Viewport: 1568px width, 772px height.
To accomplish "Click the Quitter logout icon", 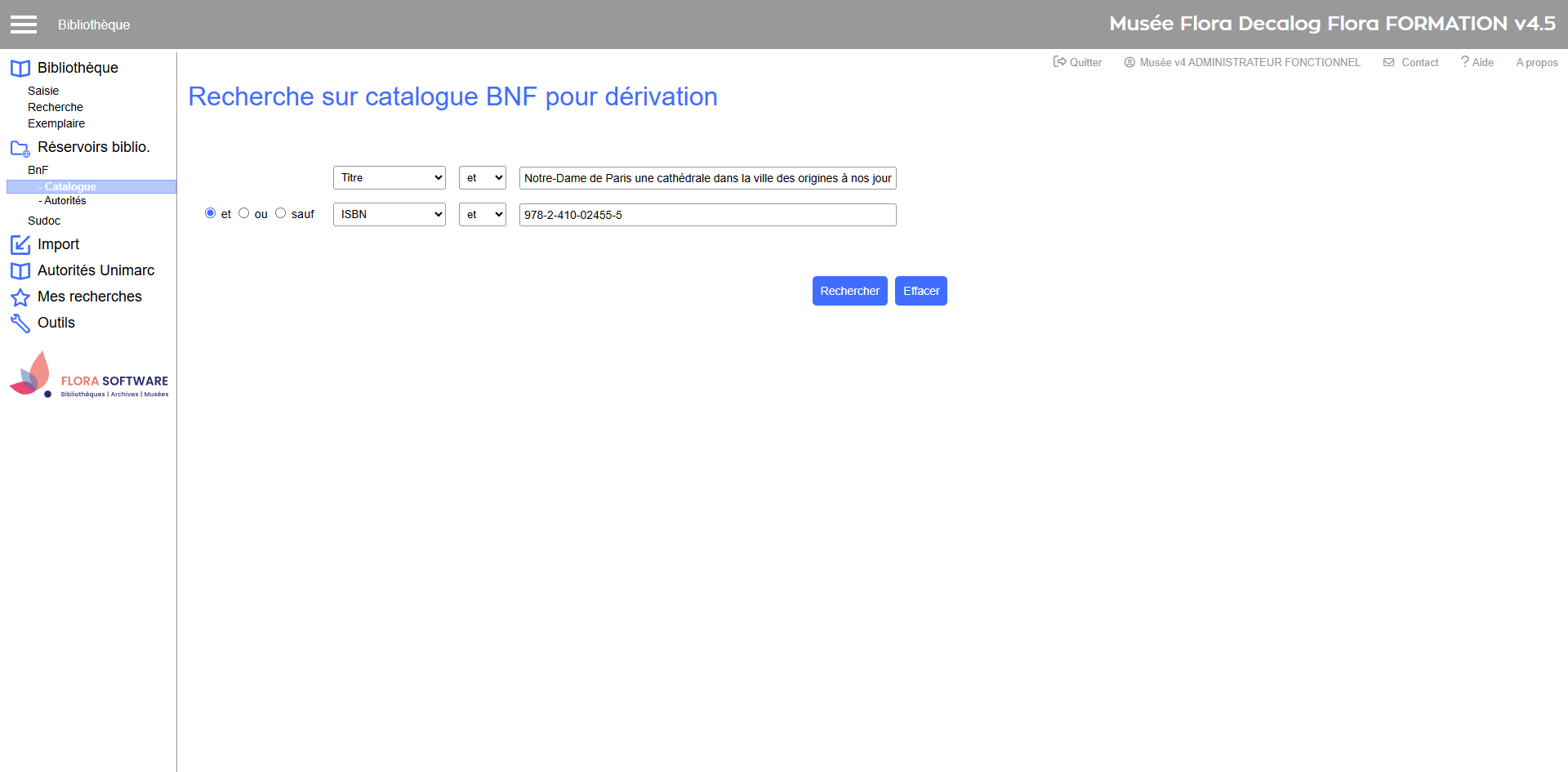I will [x=1059, y=62].
